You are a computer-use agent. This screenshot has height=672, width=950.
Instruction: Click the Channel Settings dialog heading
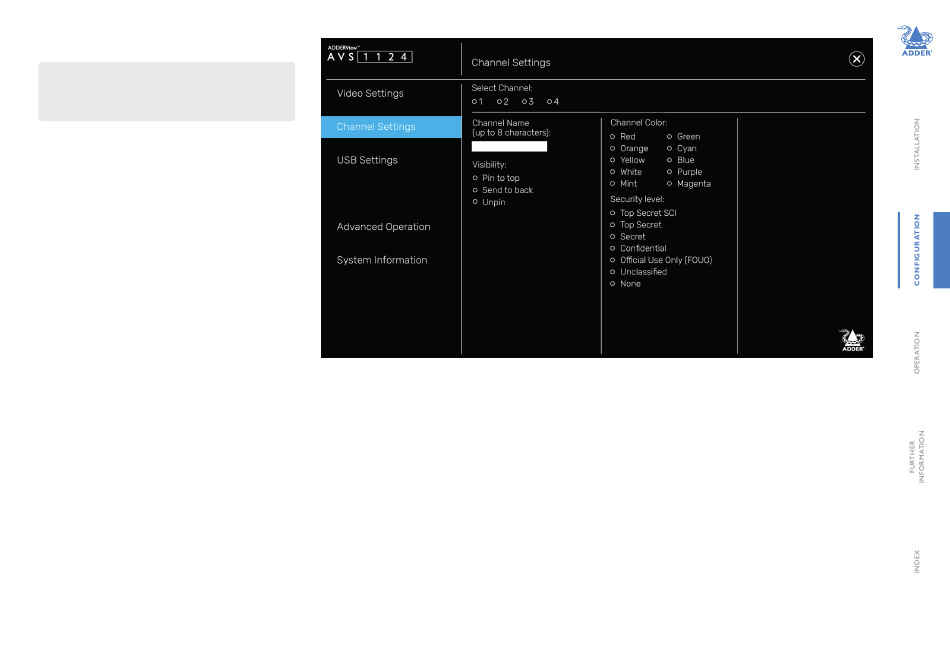coord(511,62)
